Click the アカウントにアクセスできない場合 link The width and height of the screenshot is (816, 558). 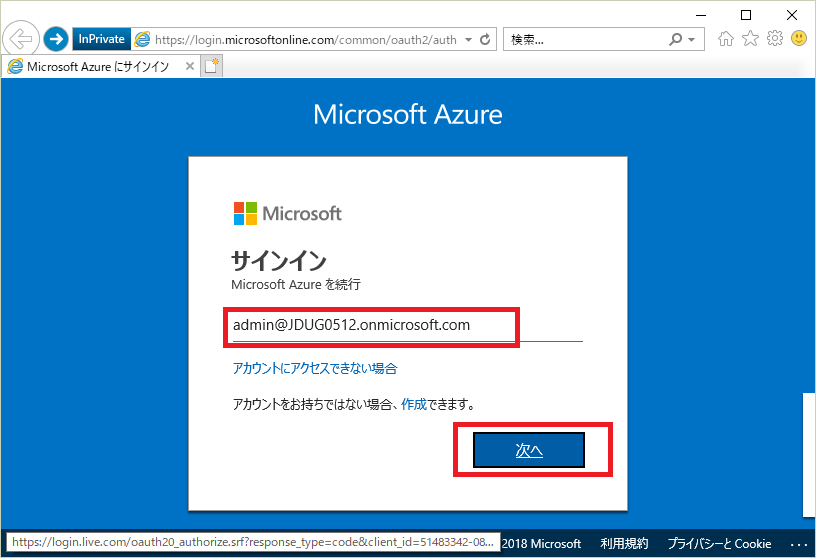[315, 369]
